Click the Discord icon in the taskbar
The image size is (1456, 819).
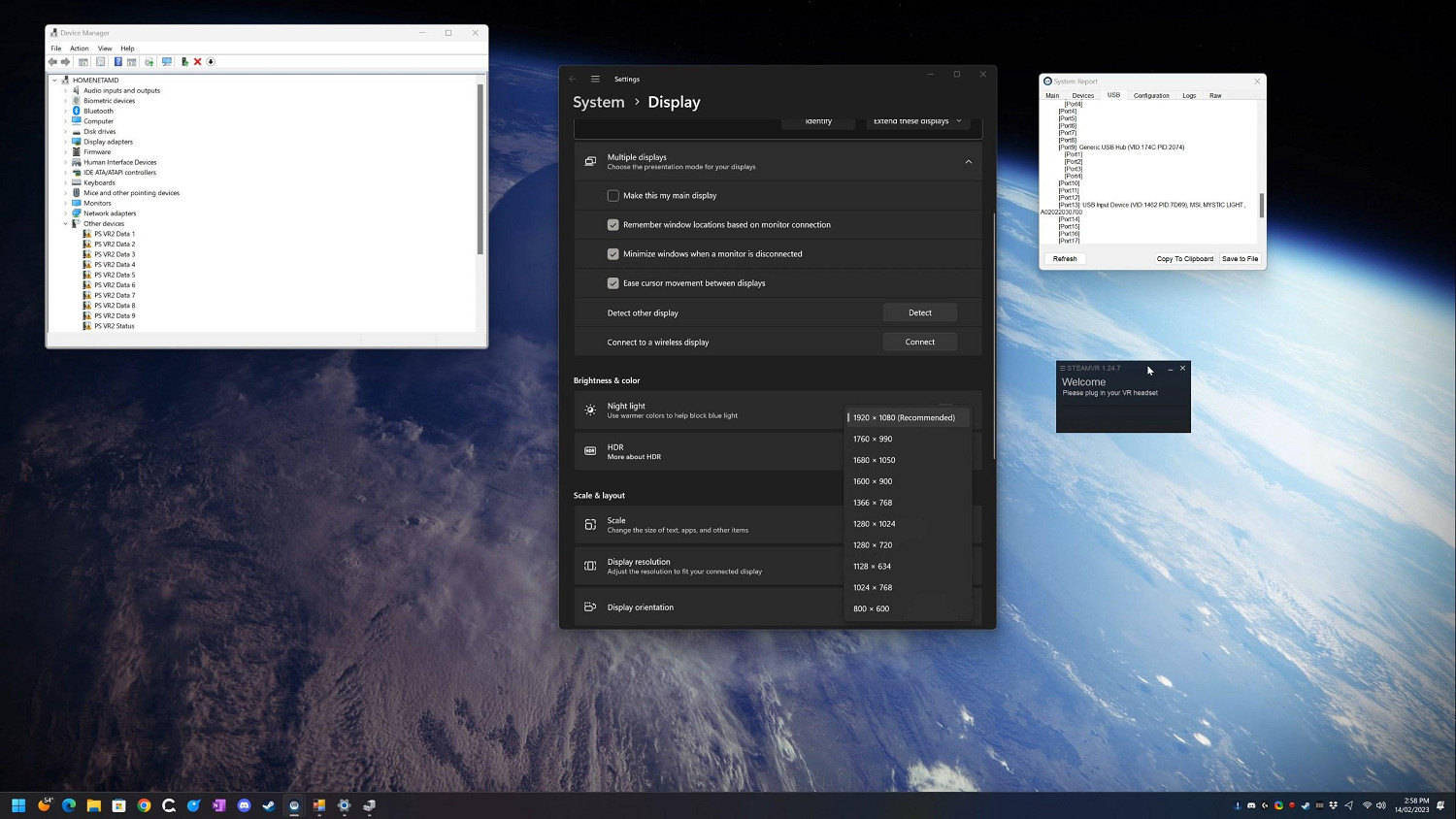[x=244, y=805]
